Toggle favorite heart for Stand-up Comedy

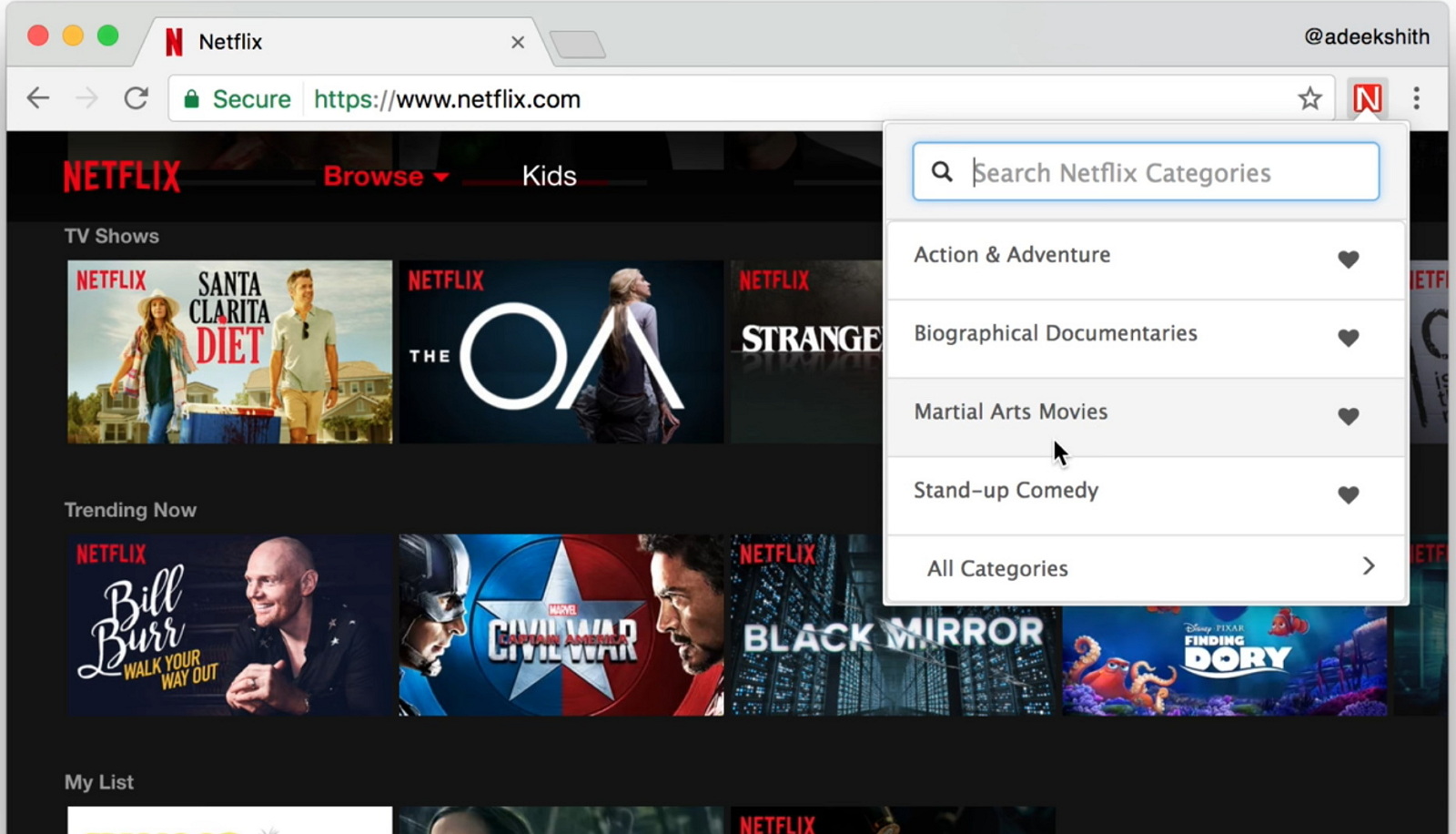pyautogui.click(x=1349, y=494)
